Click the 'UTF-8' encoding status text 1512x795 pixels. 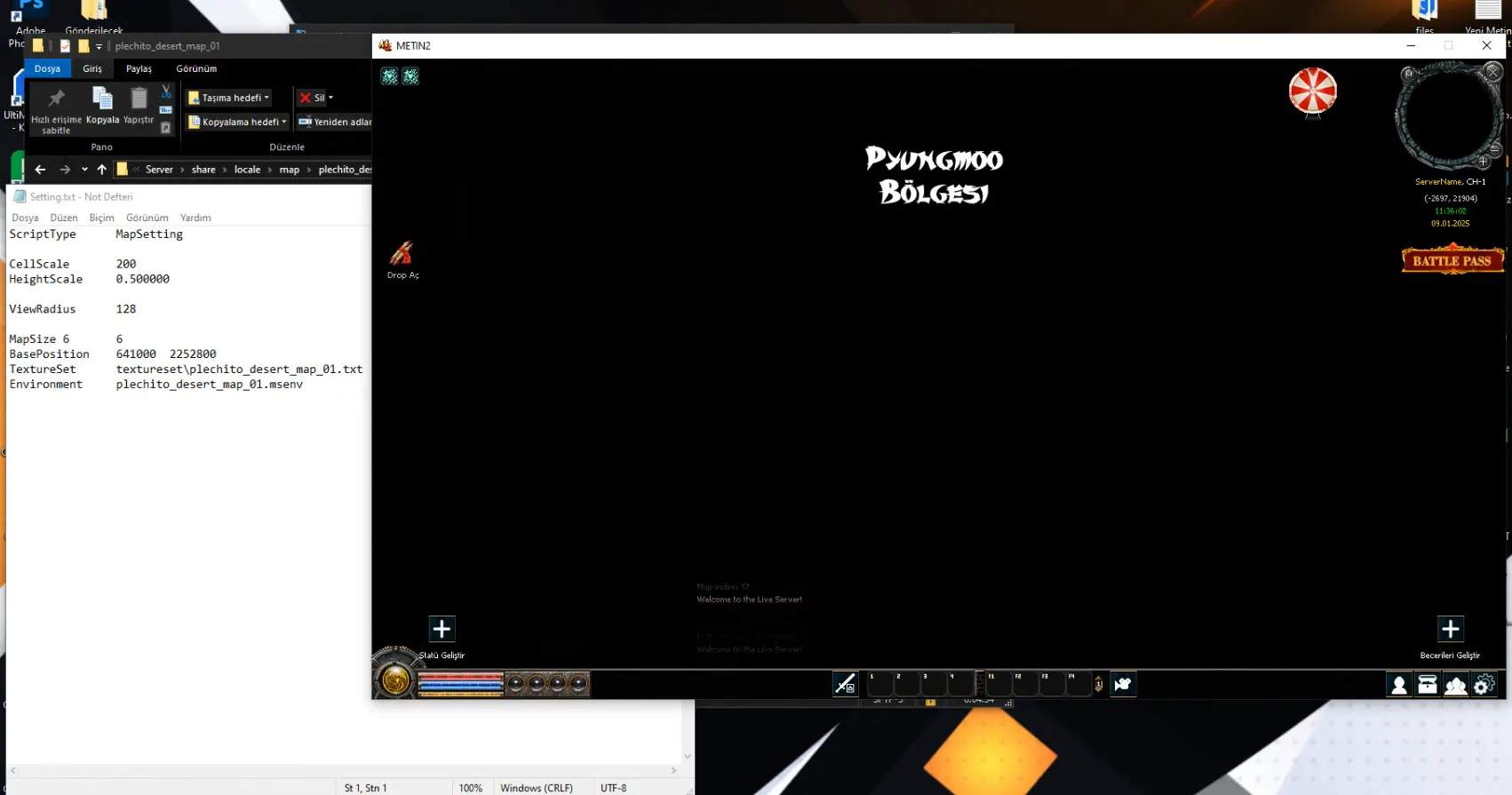click(613, 788)
